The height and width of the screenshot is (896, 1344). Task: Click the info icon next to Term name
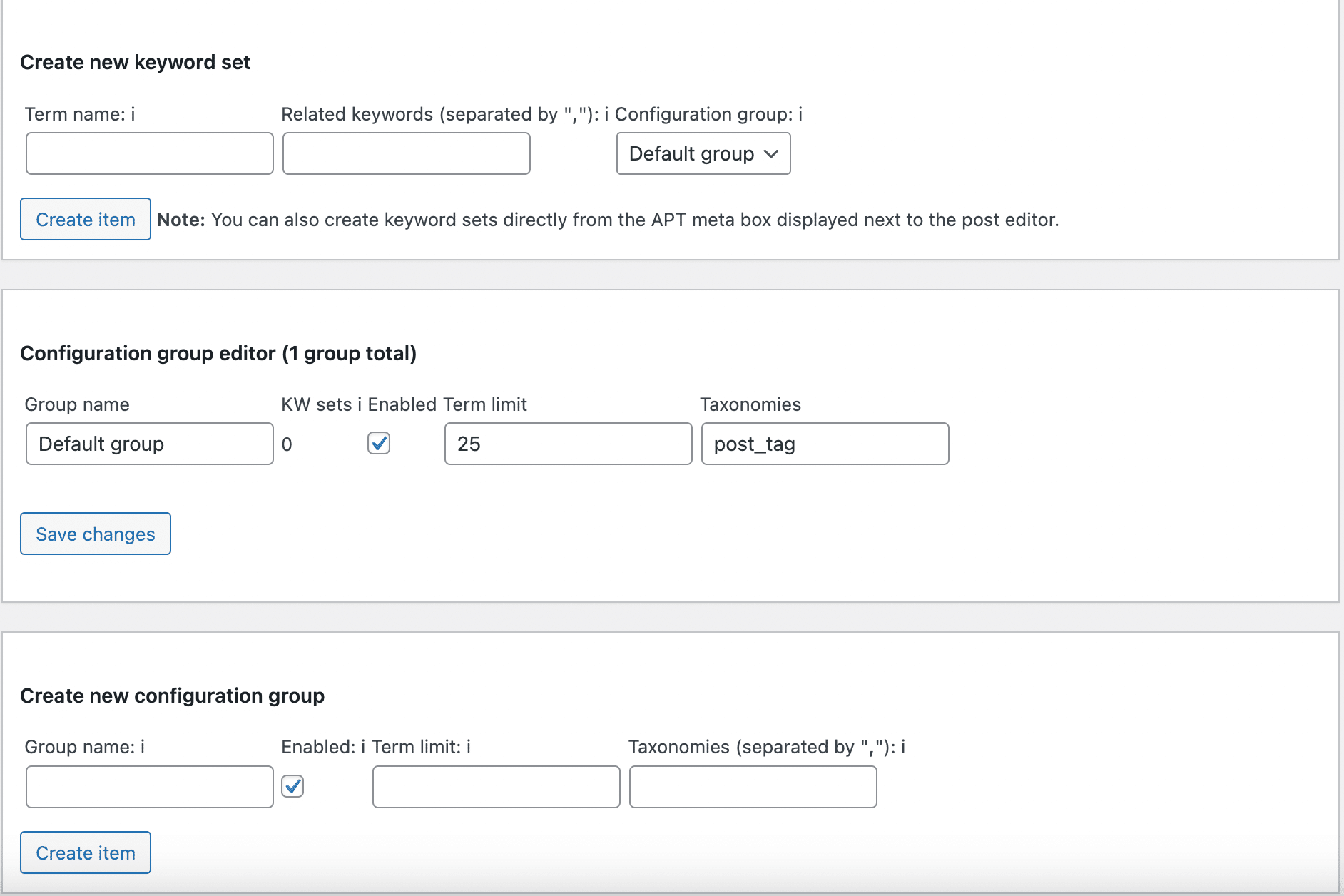click(133, 114)
